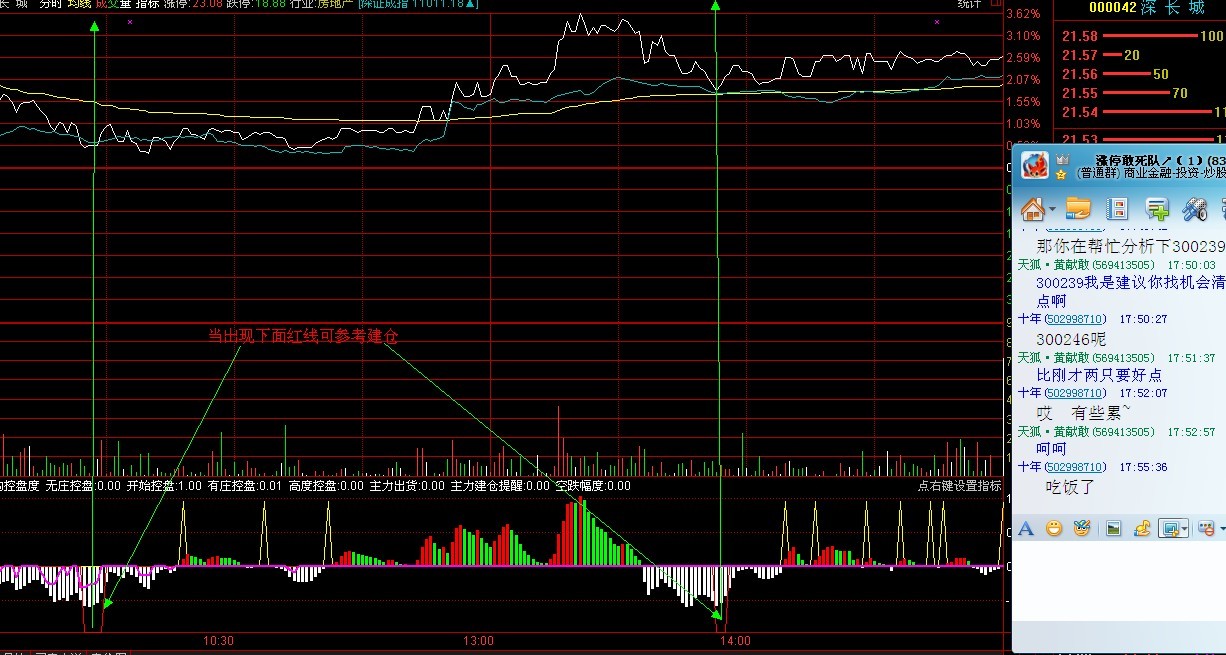Click the 21.58 ask price row
Image resolution: width=1226 pixels, height=655 pixels.
click(1142, 36)
